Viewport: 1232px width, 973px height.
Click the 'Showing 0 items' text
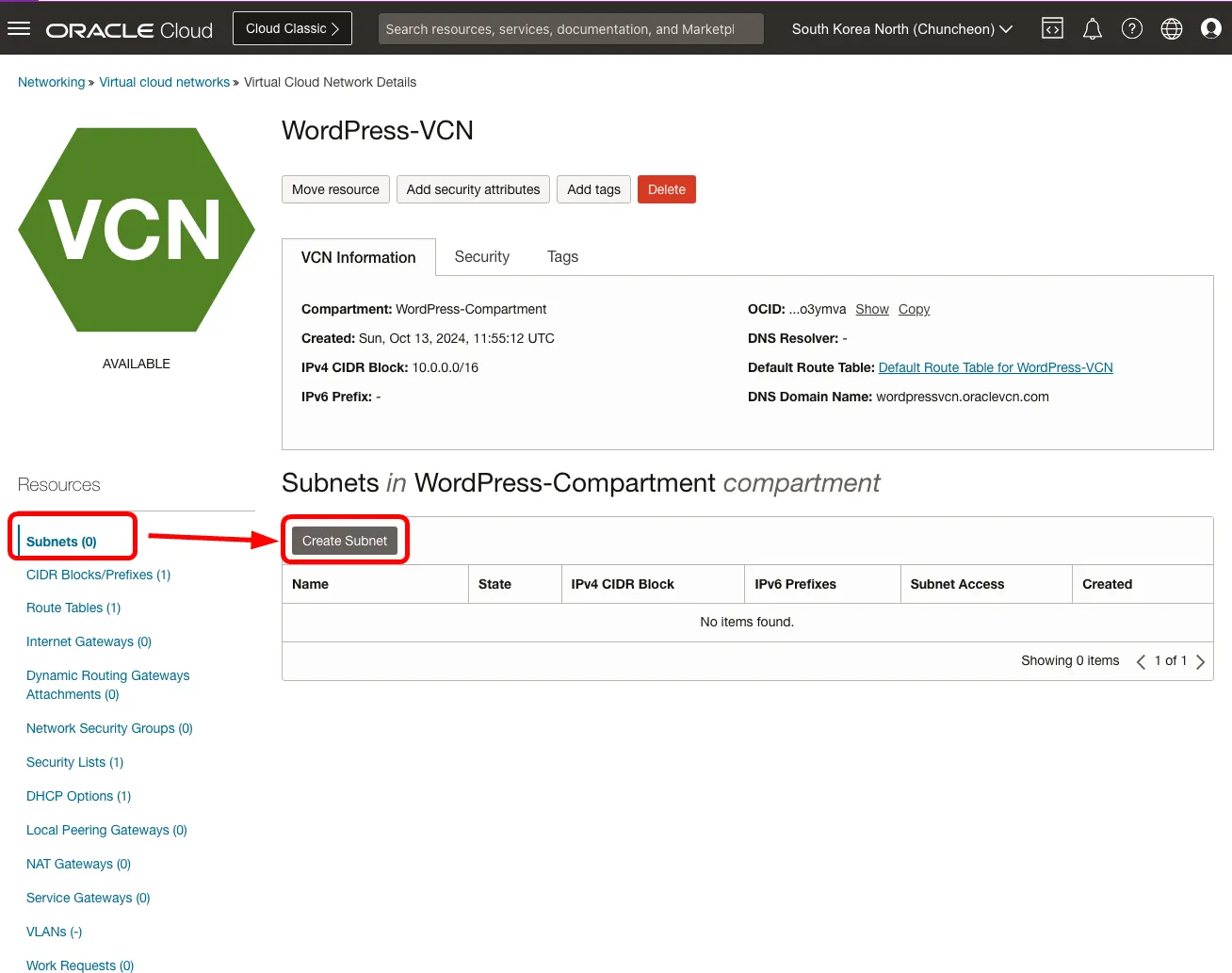1070,660
